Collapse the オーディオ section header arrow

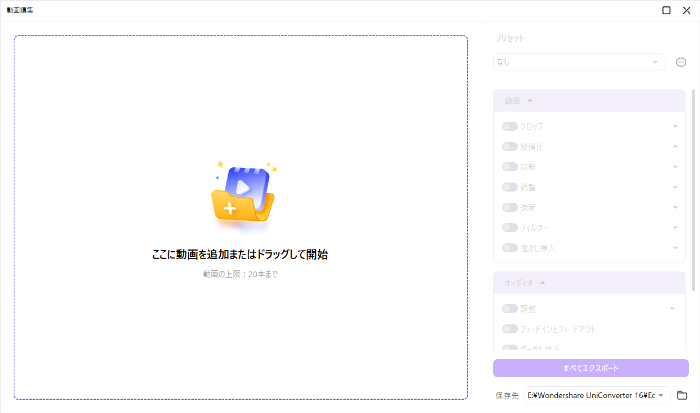(542, 283)
